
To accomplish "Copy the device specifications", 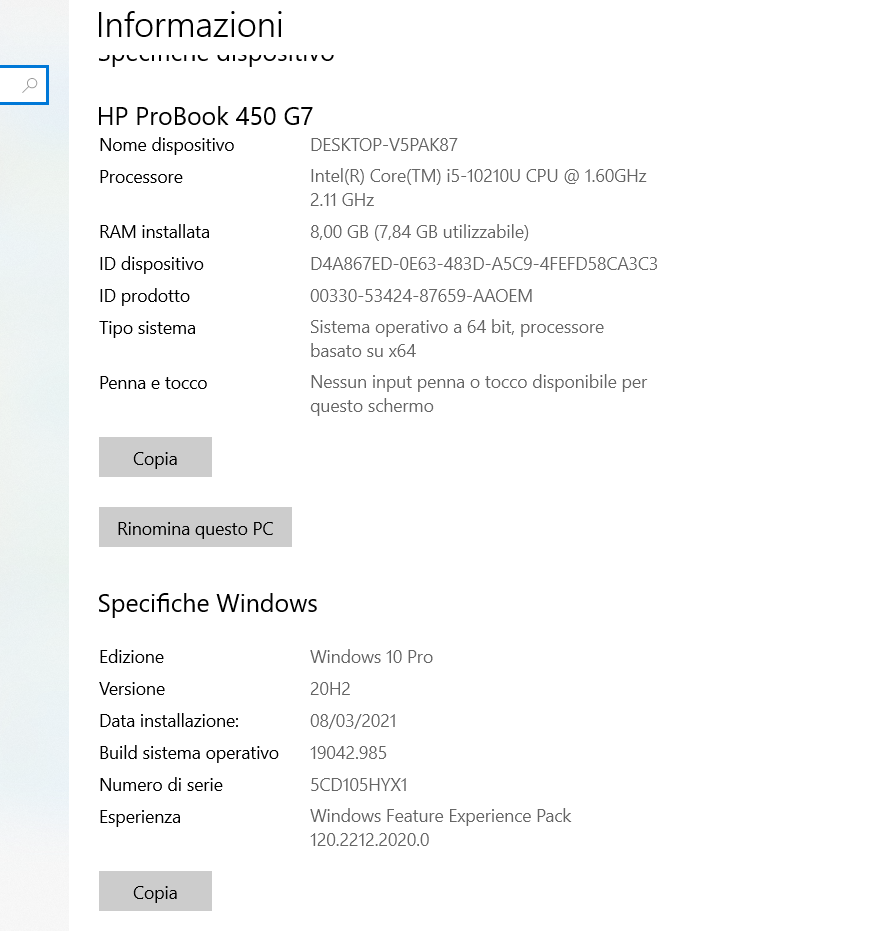I will click(x=155, y=457).
